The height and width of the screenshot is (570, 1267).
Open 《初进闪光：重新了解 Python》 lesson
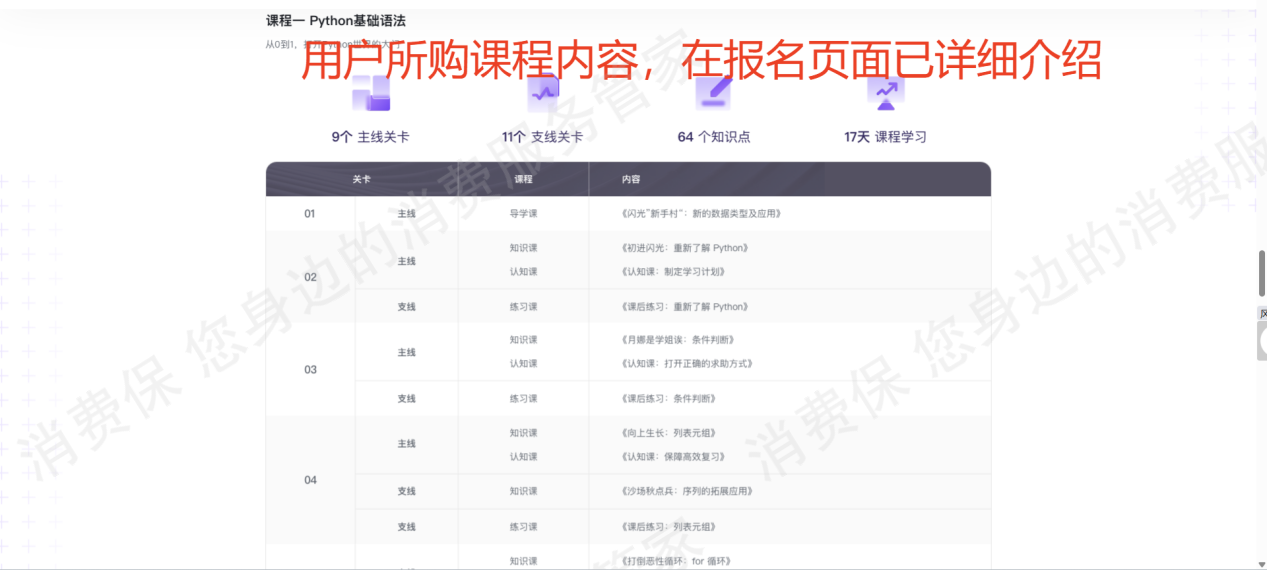[684, 248]
